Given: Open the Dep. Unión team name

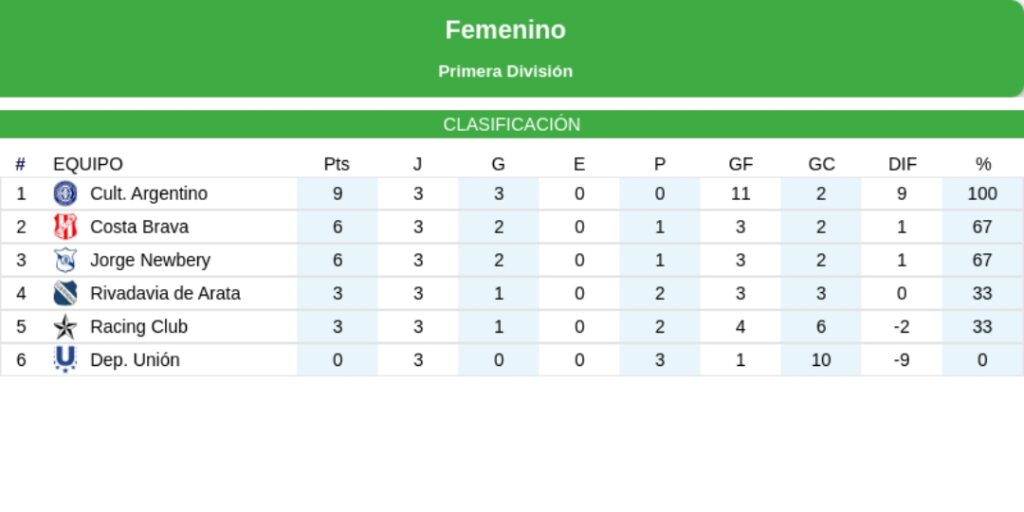Looking at the screenshot, I should [135, 360].
